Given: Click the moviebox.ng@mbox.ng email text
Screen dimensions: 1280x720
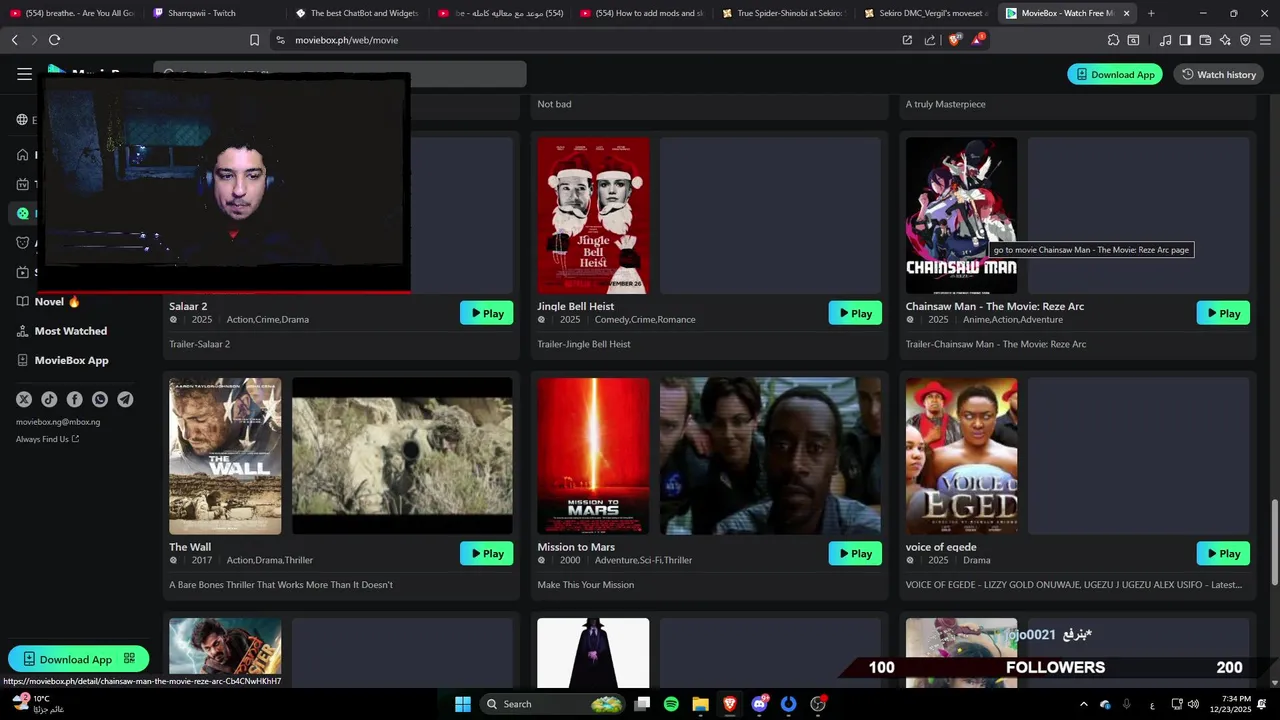Looking at the screenshot, I should click(x=58, y=422).
